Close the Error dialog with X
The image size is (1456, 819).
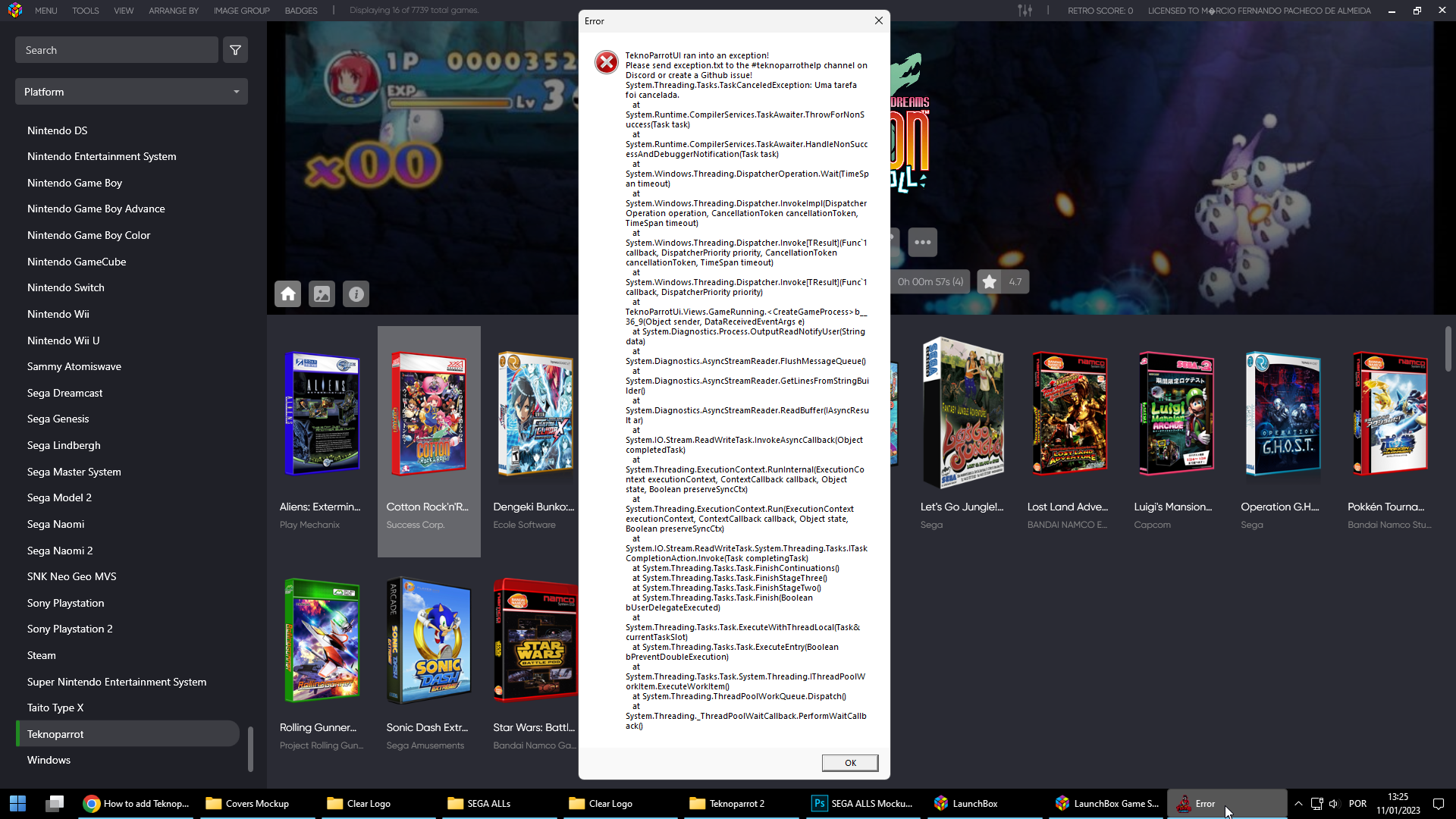pyautogui.click(x=878, y=20)
